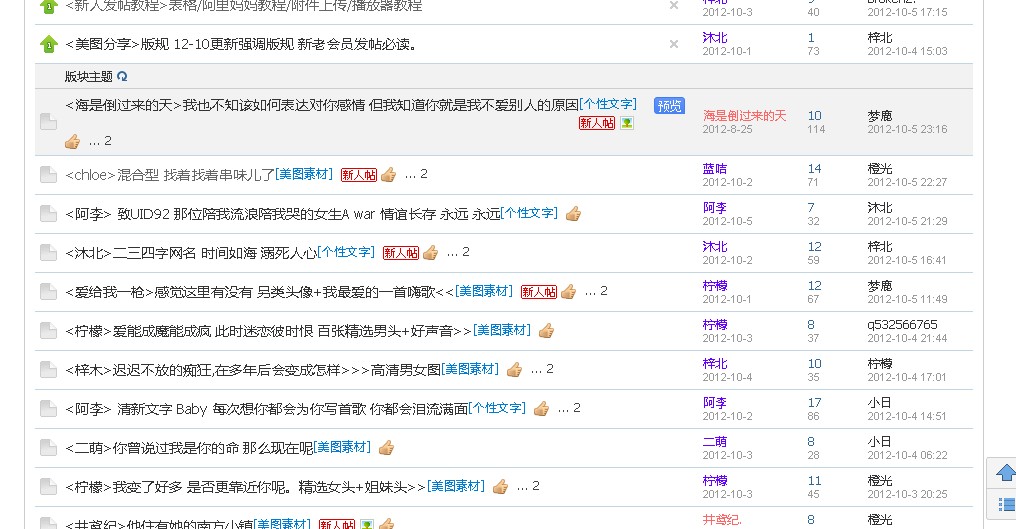
Task: Click the thumbs-up icon in 迟迟不放的痴狂 thread
Action: click(x=514, y=370)
